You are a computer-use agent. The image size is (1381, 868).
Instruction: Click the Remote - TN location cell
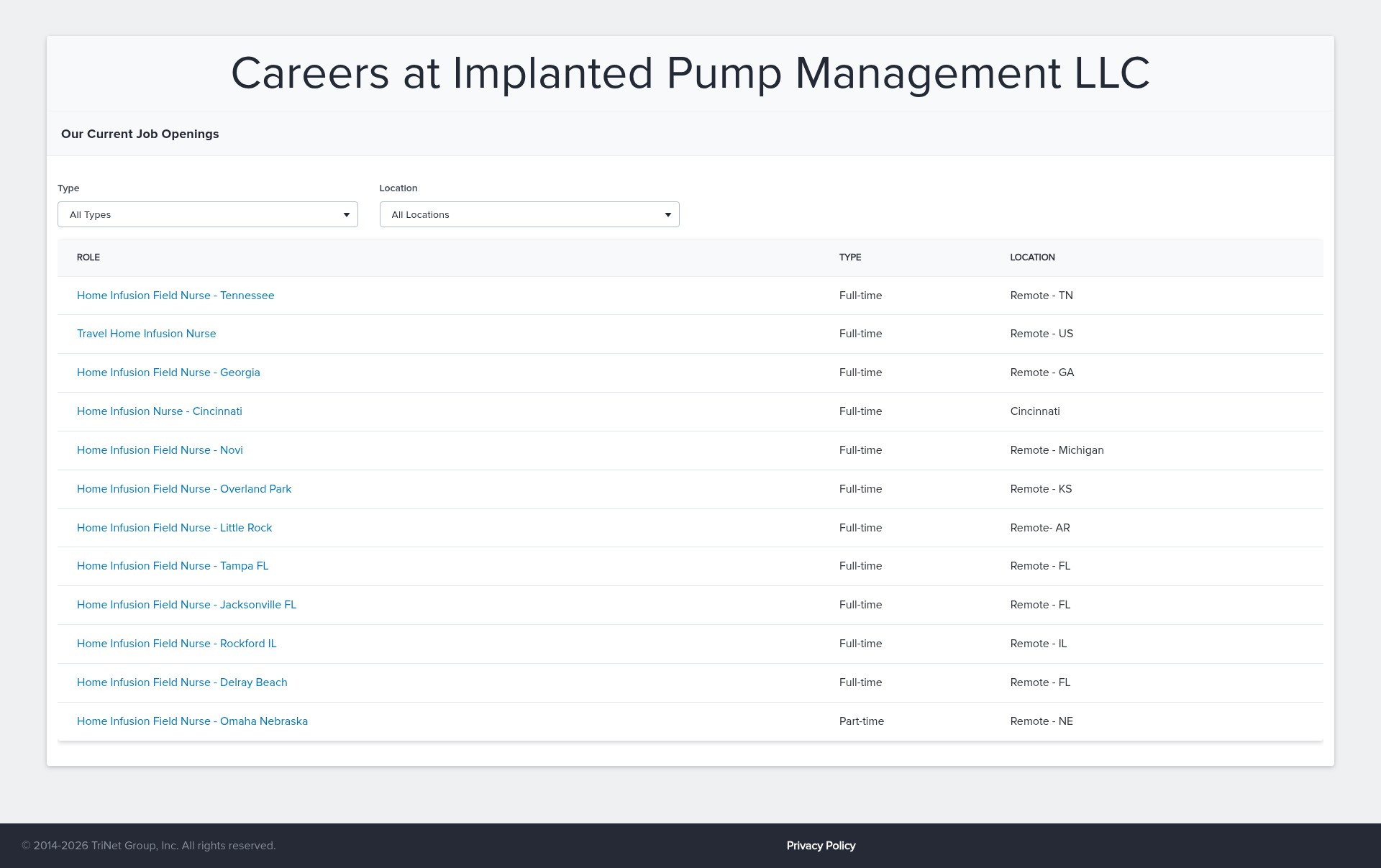click(x=1042, y=296)
